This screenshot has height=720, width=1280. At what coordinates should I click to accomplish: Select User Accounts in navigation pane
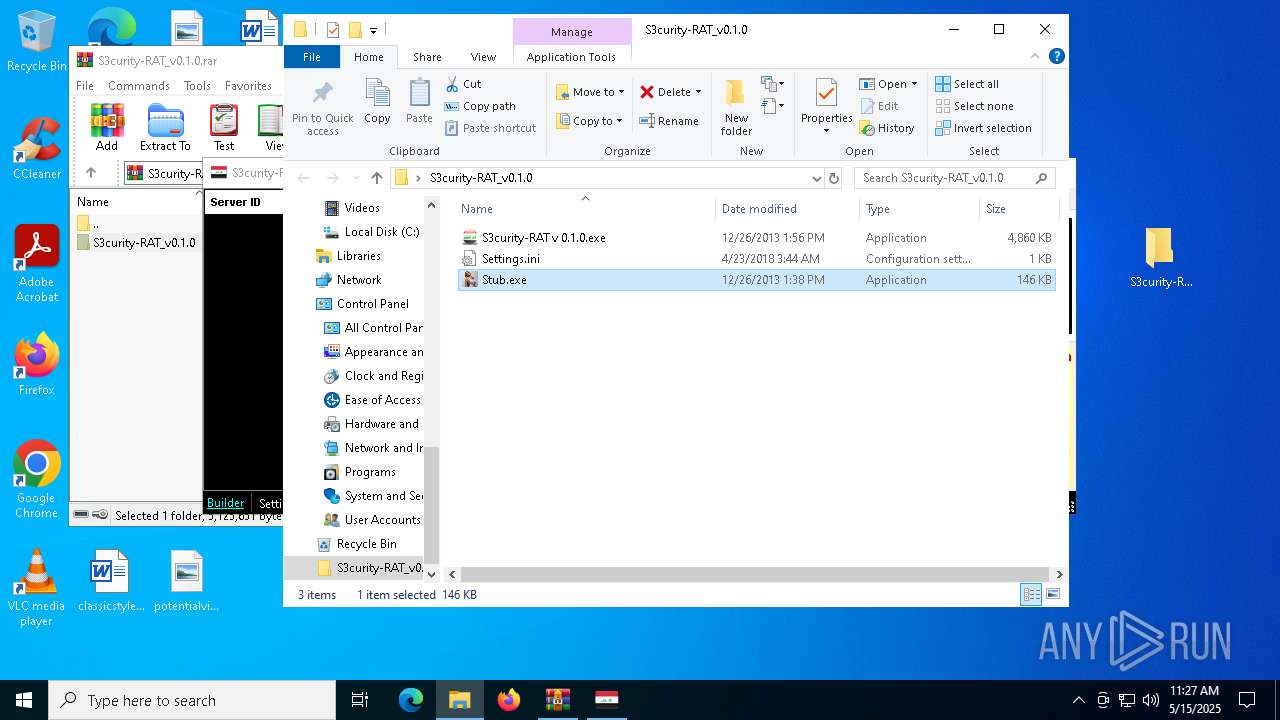372,520
